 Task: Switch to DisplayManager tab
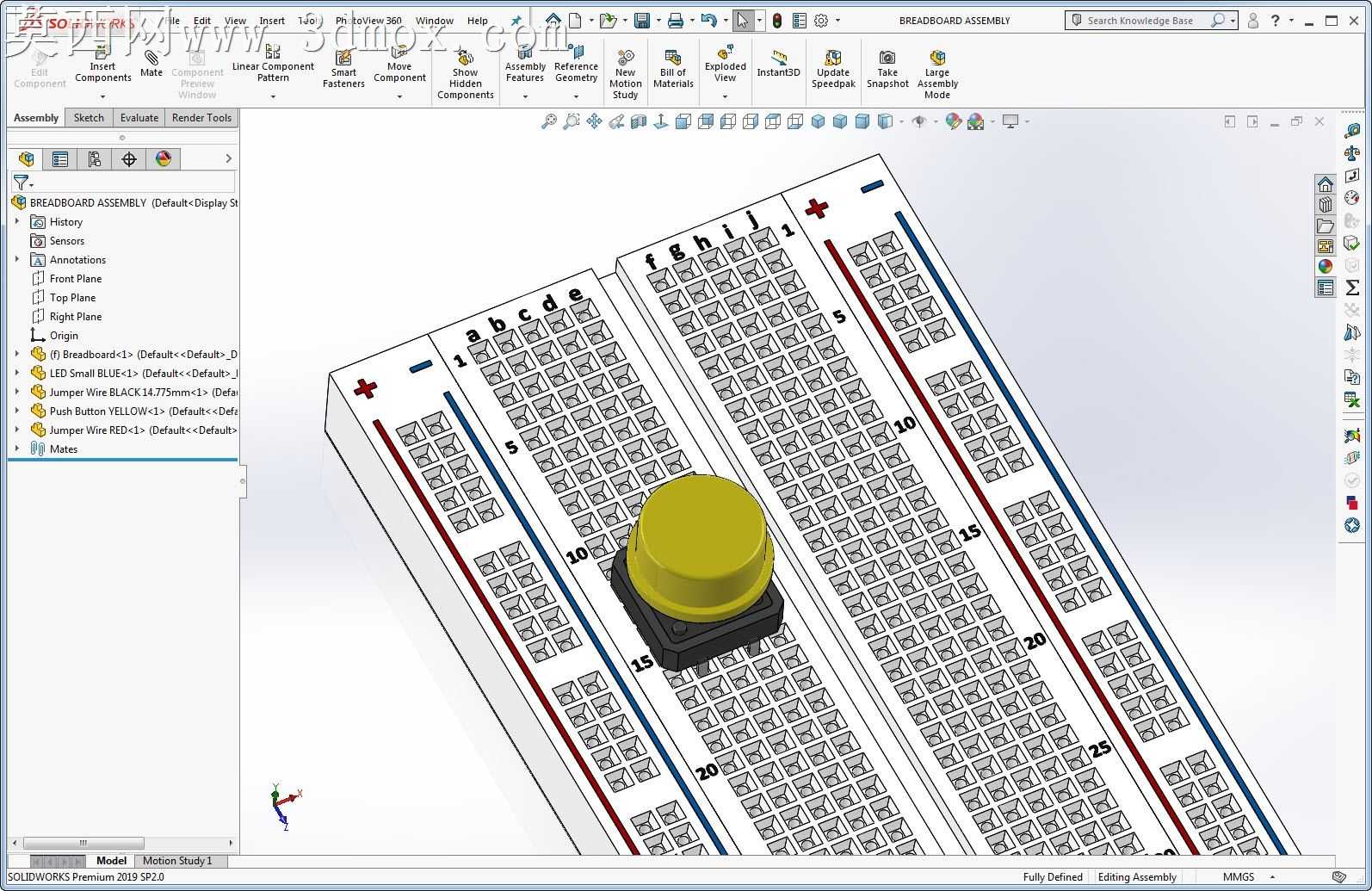[x=164, y=158]
